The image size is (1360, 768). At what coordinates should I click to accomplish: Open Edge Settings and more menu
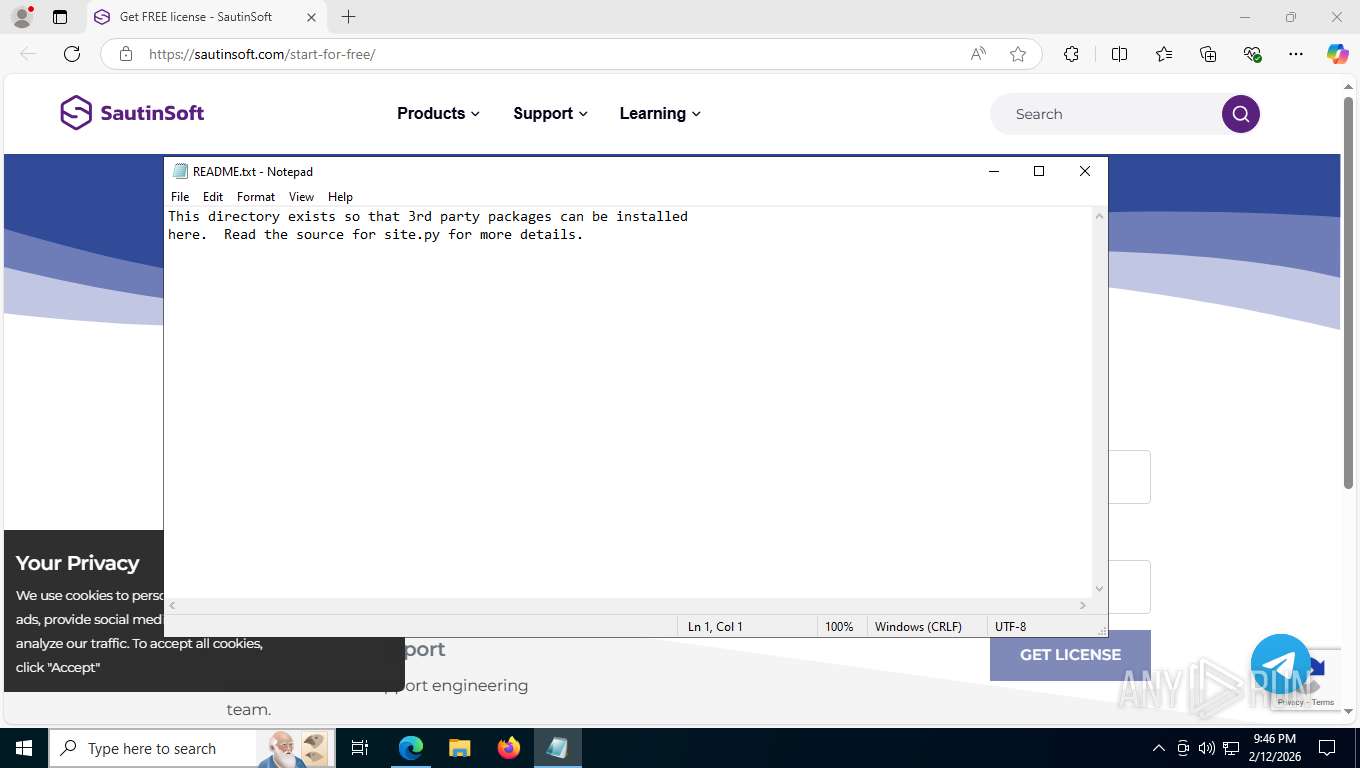click(x=1296, y=54)
